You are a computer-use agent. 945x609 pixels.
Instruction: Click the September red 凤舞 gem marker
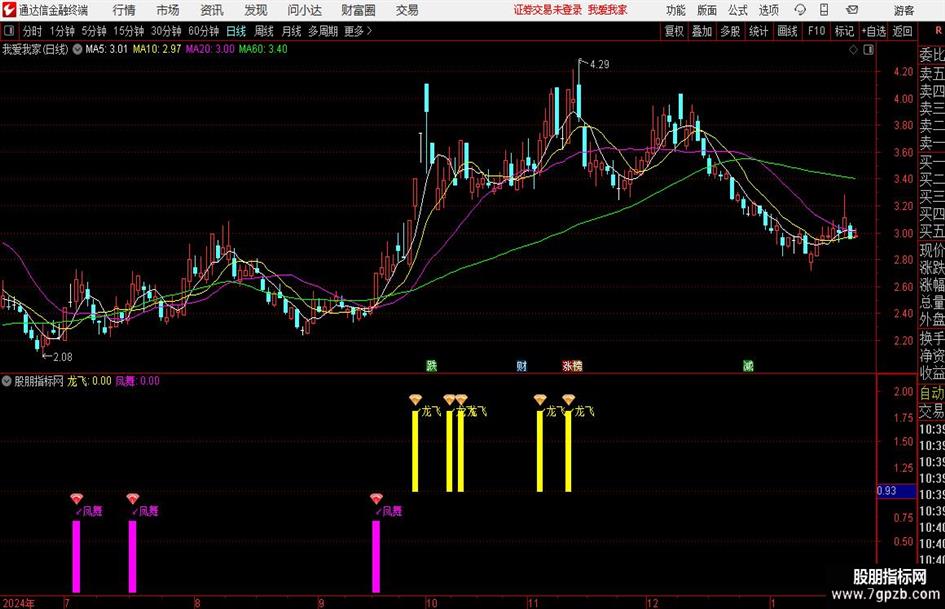pos(376,499)
